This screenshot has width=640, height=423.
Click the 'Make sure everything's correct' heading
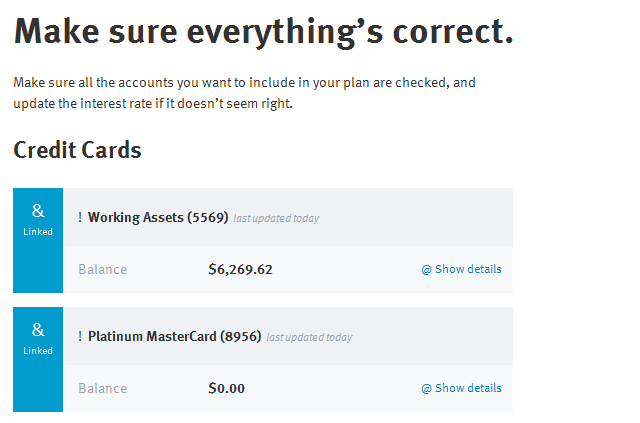[263, 32]
